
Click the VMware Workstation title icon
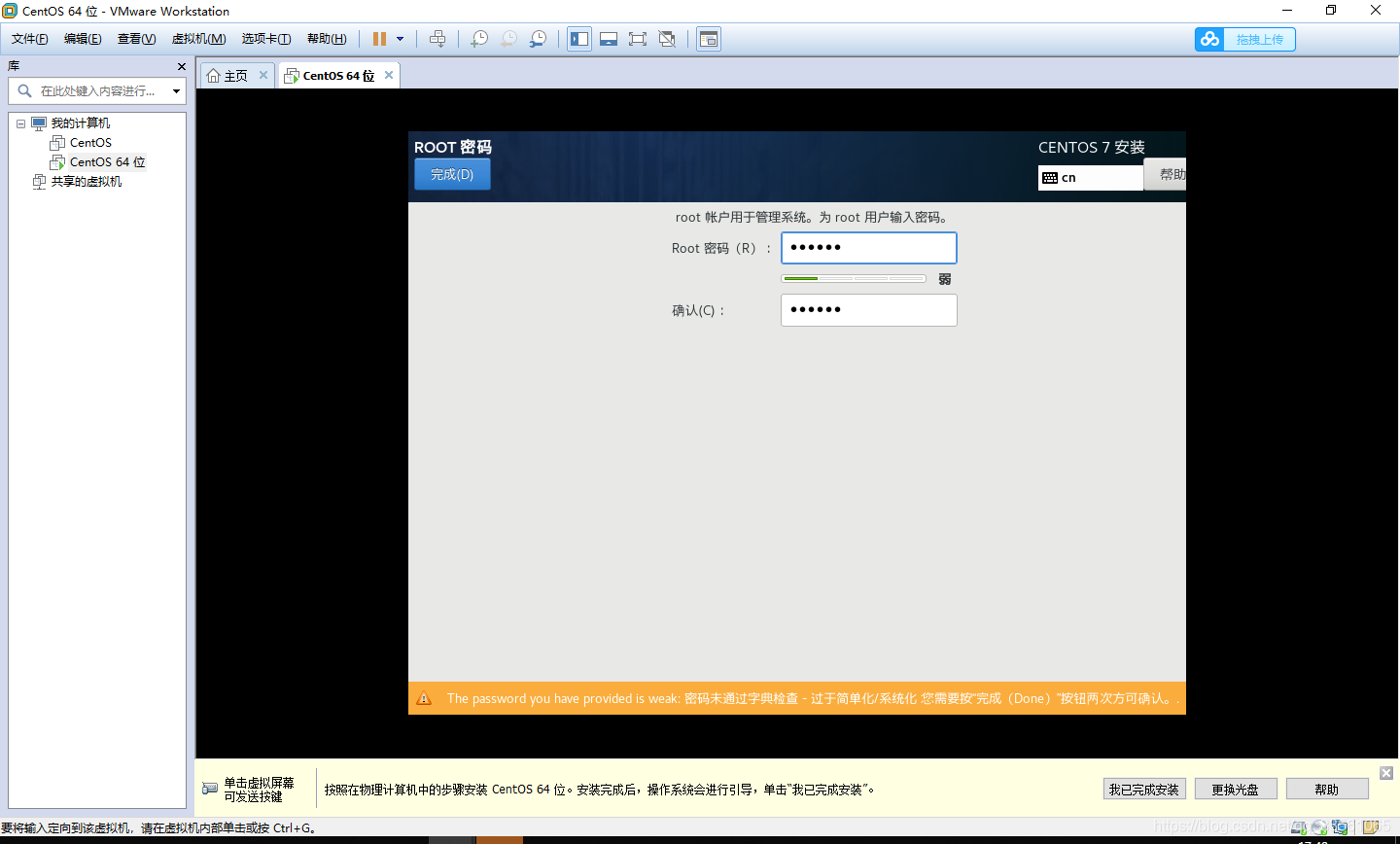click(x=10, y=11)
